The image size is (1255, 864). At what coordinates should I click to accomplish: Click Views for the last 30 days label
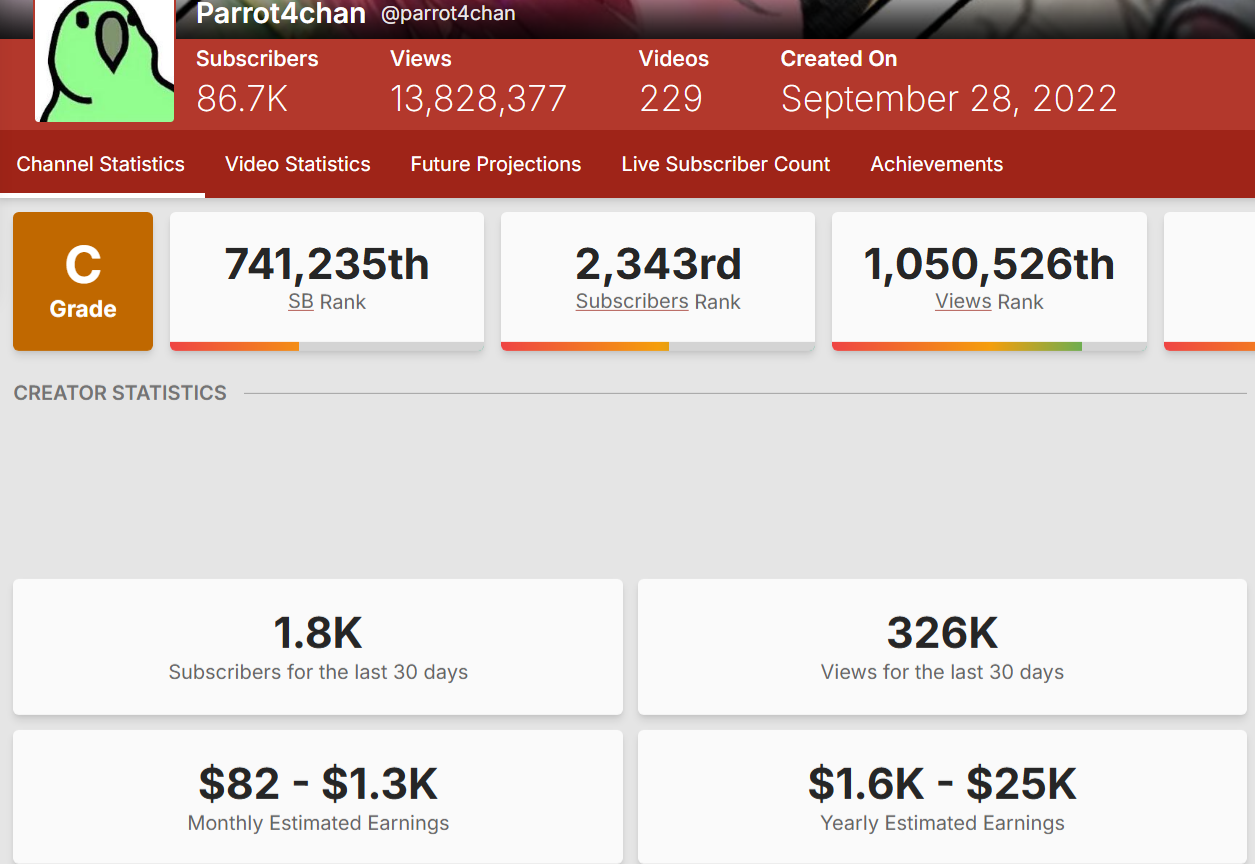(x=943, y=672)
